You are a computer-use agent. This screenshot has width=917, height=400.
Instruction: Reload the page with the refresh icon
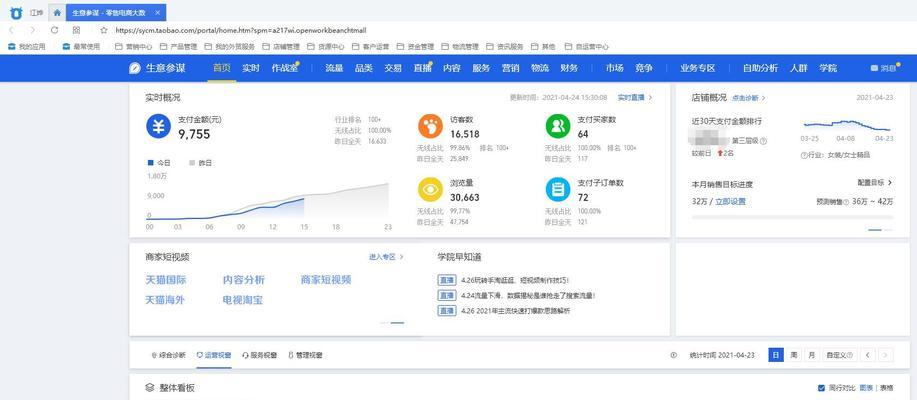click(54, 30)
